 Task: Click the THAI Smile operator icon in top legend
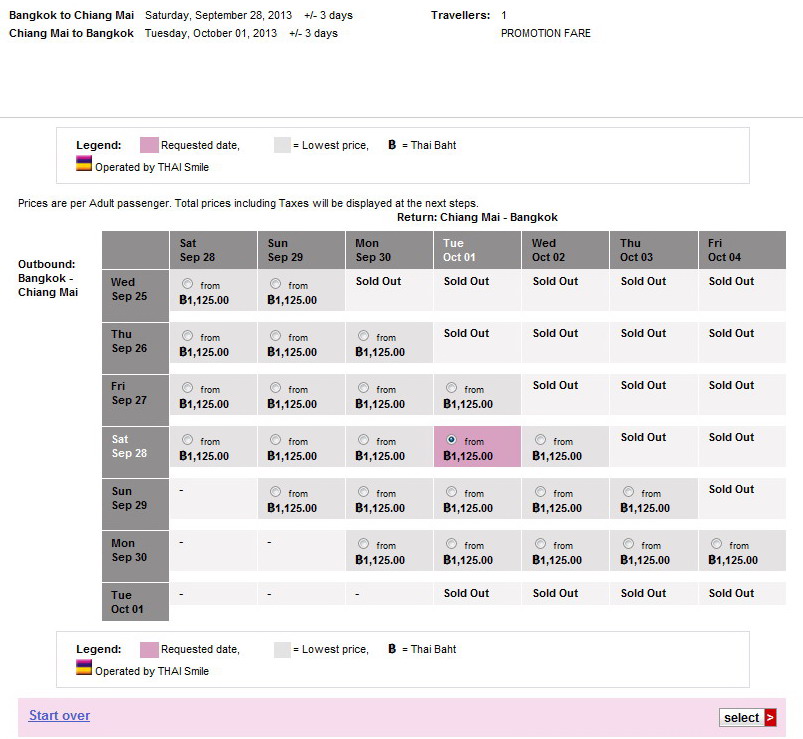(x=84, y=164)
